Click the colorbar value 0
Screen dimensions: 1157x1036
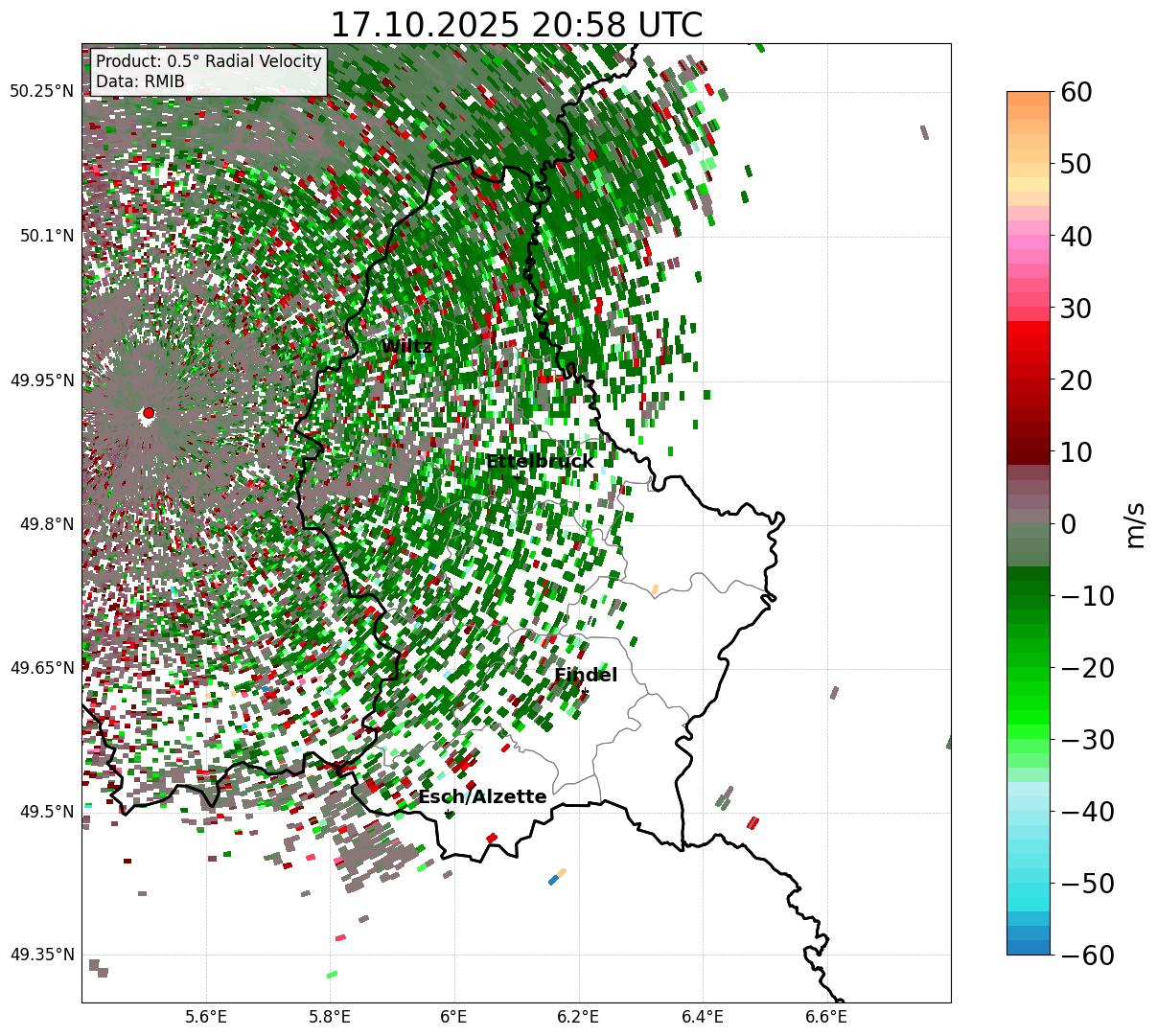pos(1068,524)
